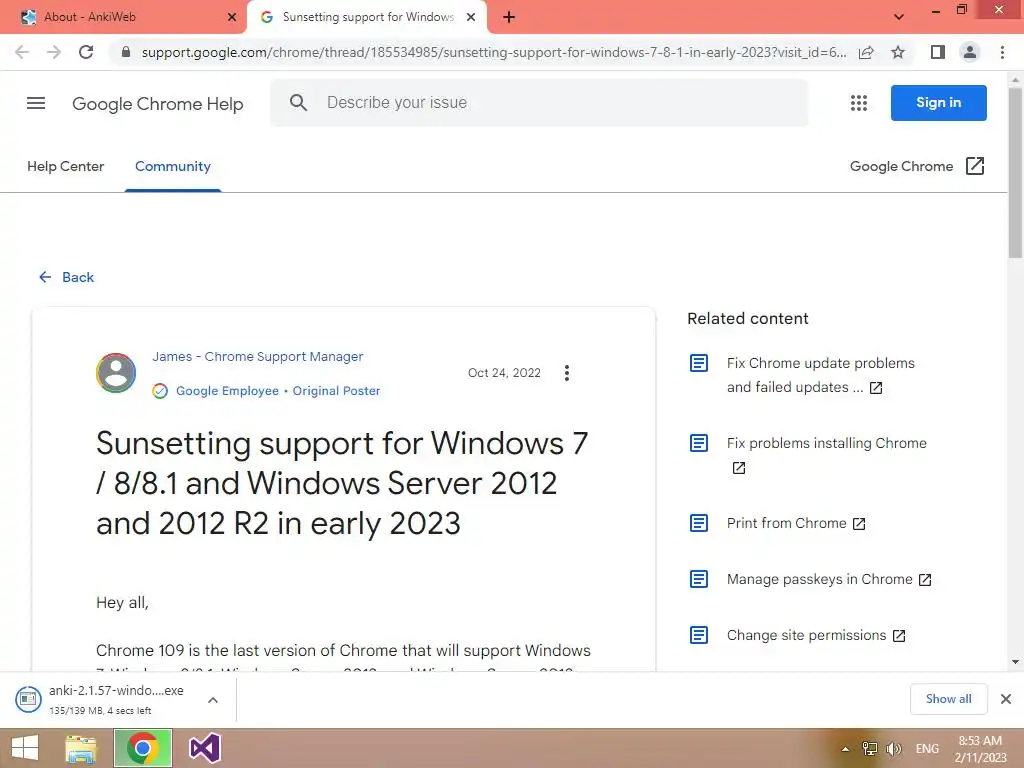Click the Sign in button
The height and width of the screenshot is (768, 1024).
coord(938,103)
